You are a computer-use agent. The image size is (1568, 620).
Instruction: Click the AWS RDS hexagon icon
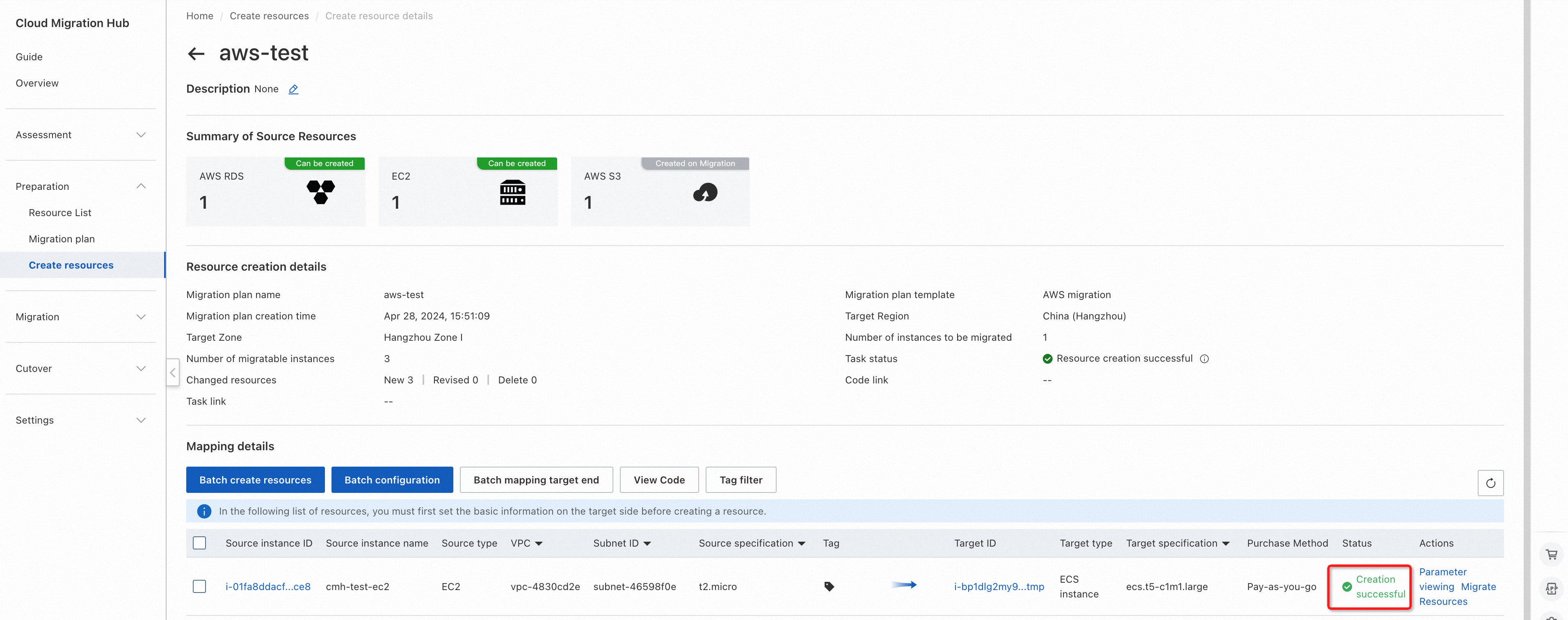click(x=321, y=192)
